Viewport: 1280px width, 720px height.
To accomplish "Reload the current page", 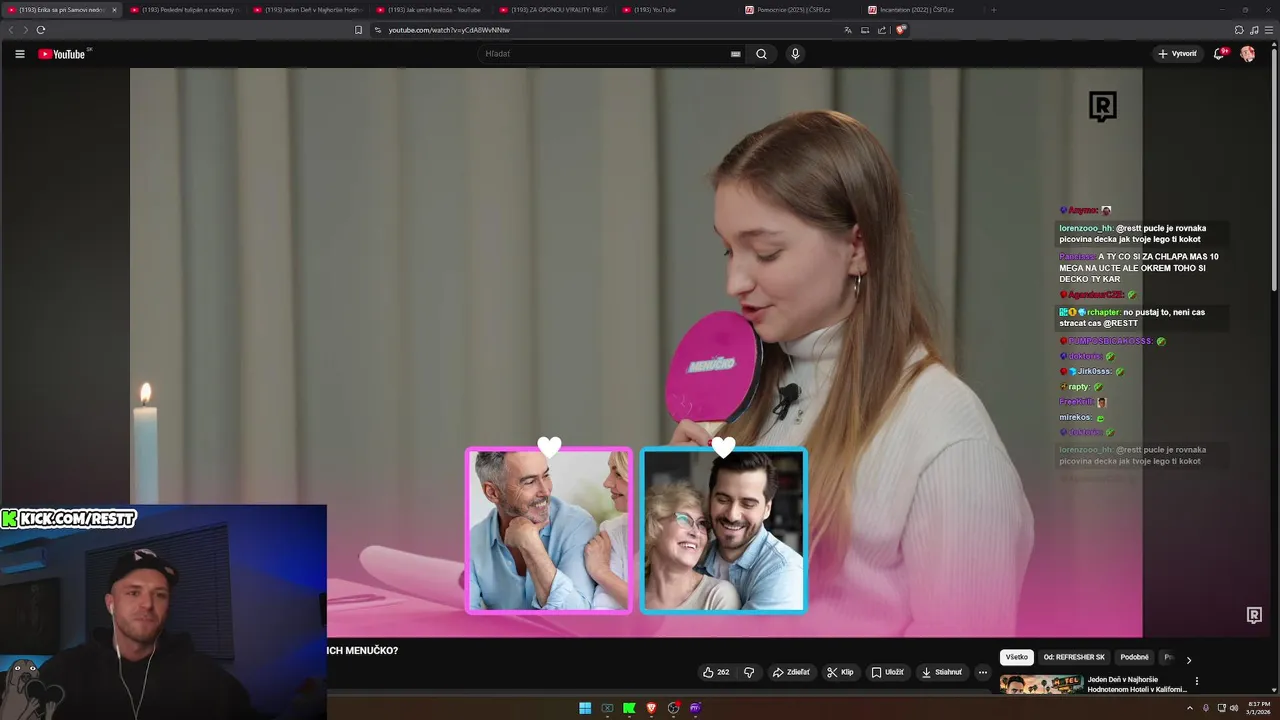I will click(41, 30).
